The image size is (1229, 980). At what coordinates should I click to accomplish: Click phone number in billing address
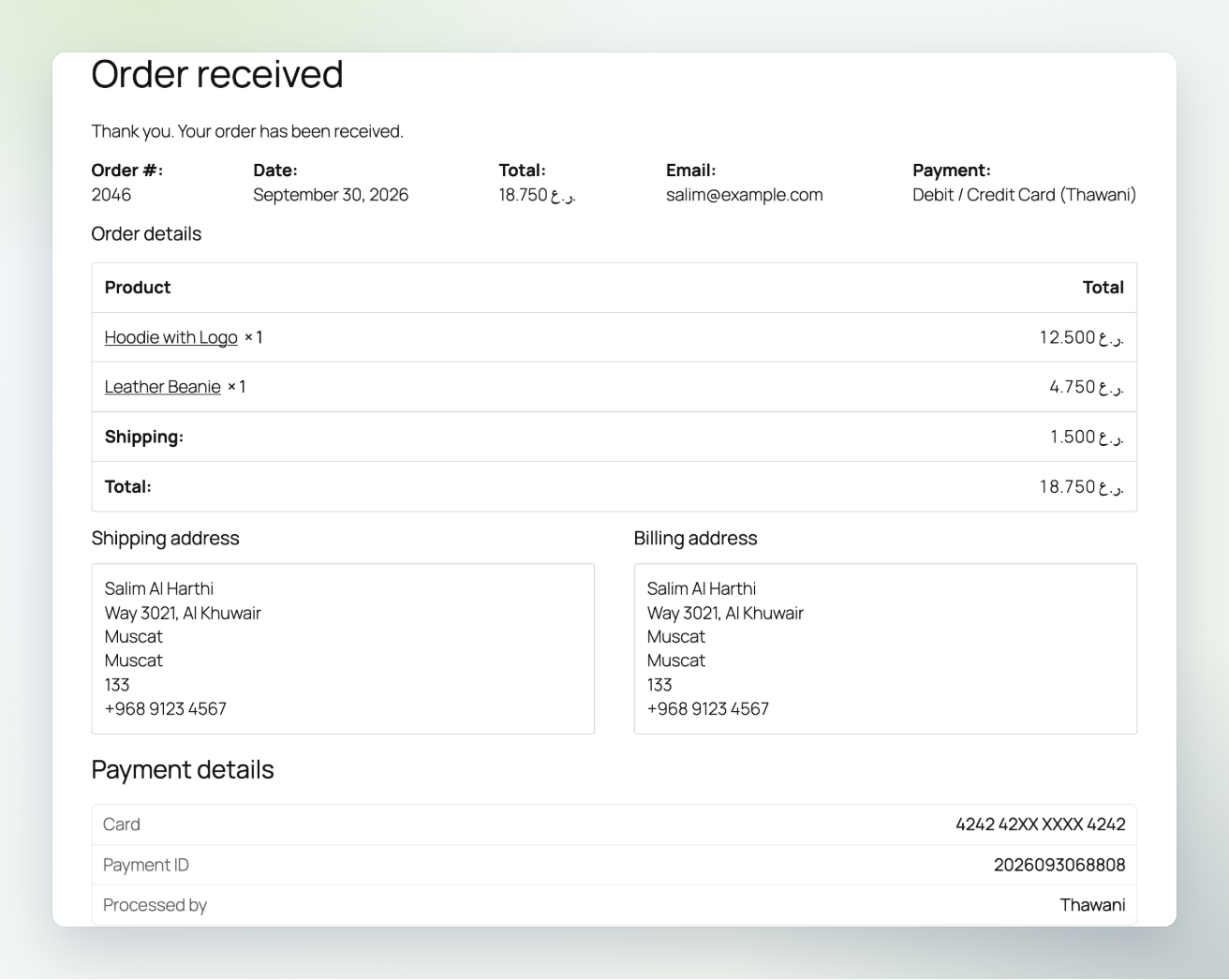tap(707, 709)
